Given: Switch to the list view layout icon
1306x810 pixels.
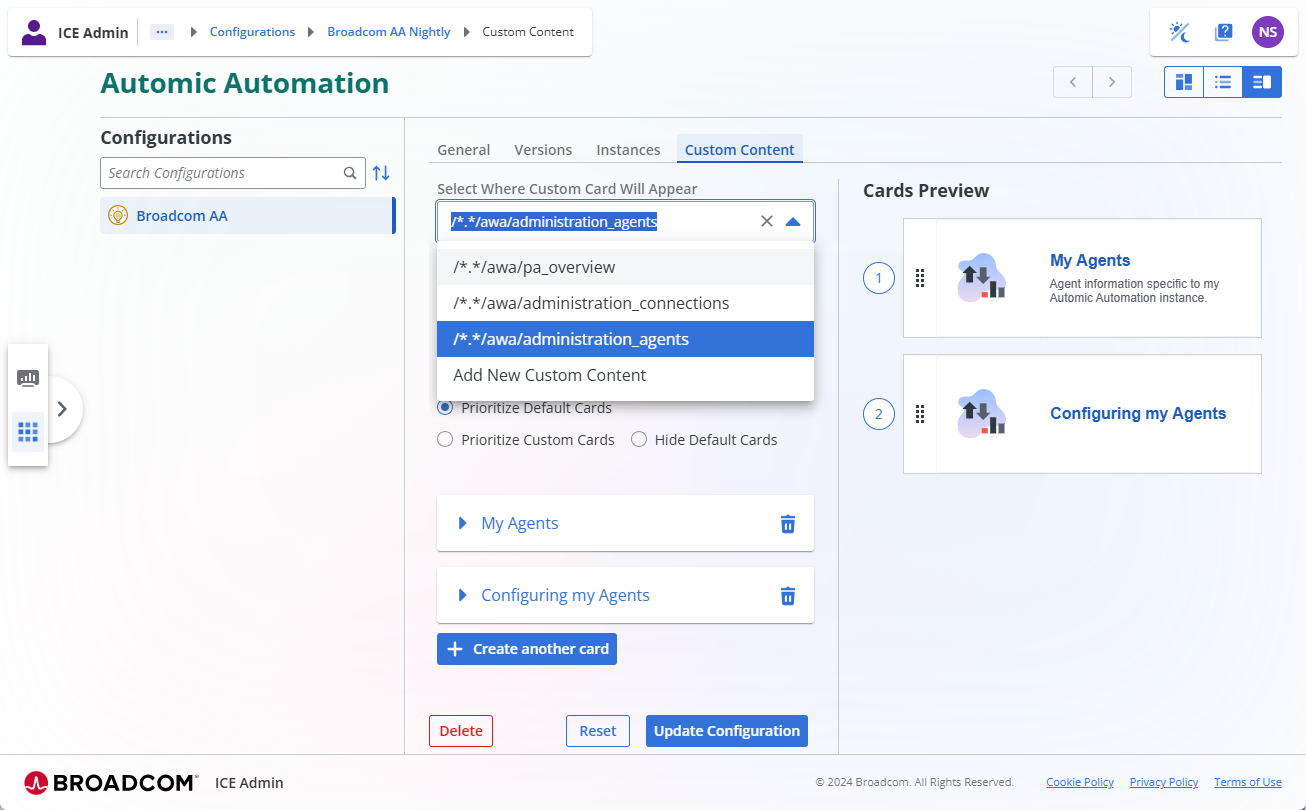Looking at the screenshot, I should coord(1222,82).
